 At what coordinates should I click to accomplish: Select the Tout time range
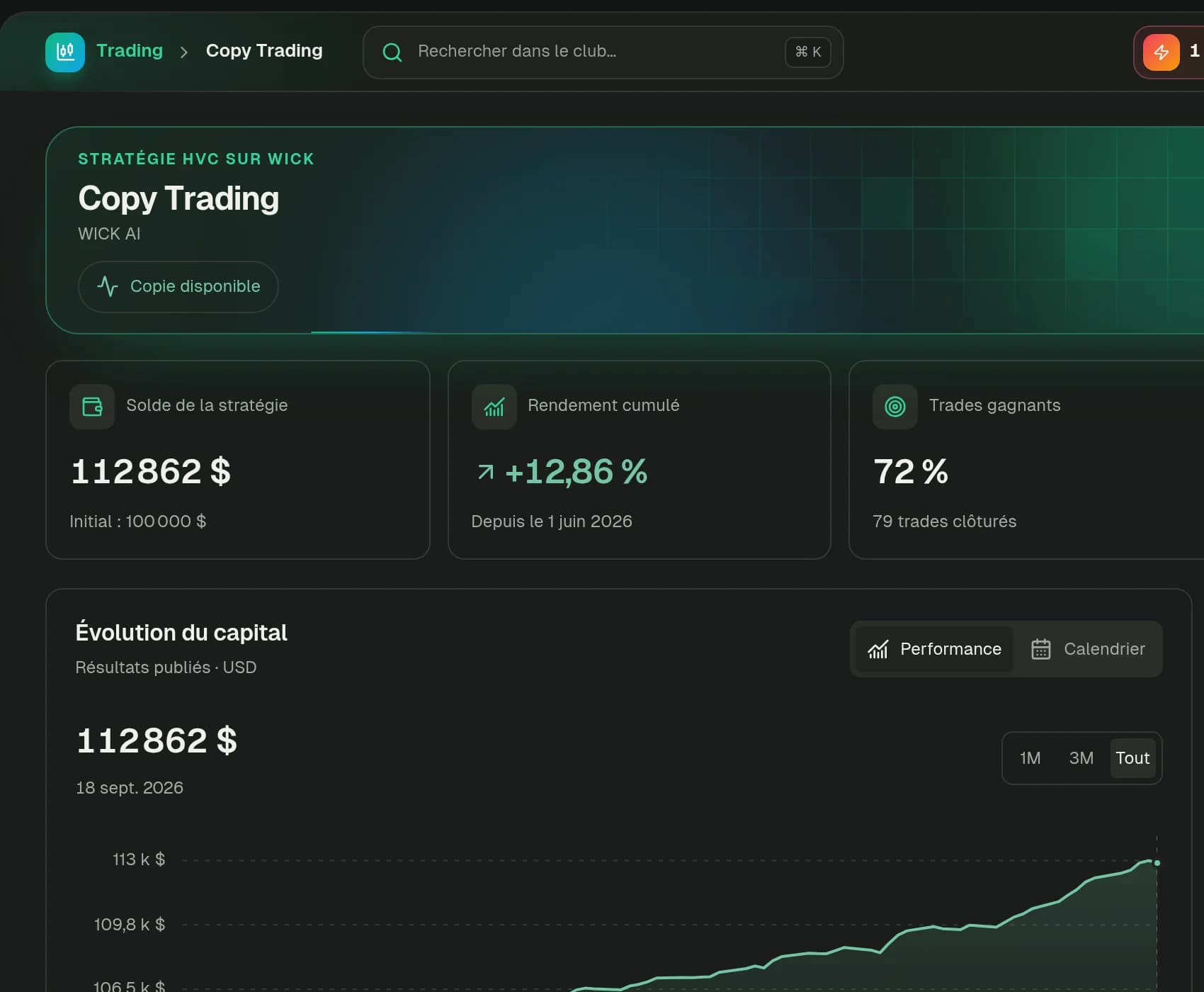pos(1132,758)
